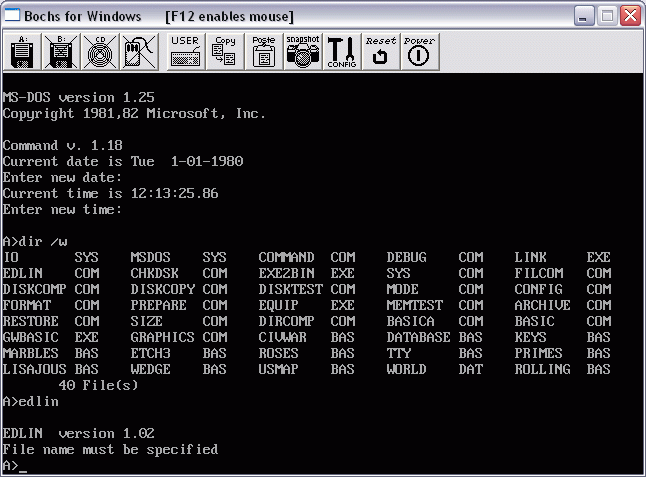Click the 'EDLIN version 1.02' text
Viewport: 646px width, 477px height.
(x=79, y=433)
